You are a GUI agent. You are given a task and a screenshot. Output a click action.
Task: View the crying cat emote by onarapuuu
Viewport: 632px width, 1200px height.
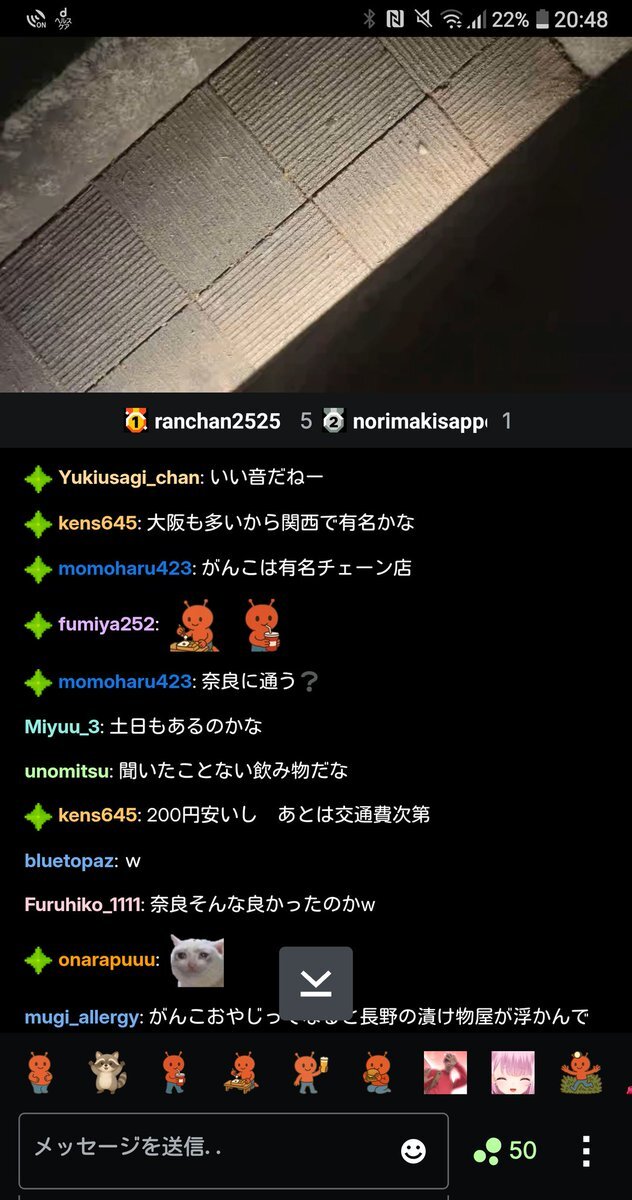pos(196,960)
